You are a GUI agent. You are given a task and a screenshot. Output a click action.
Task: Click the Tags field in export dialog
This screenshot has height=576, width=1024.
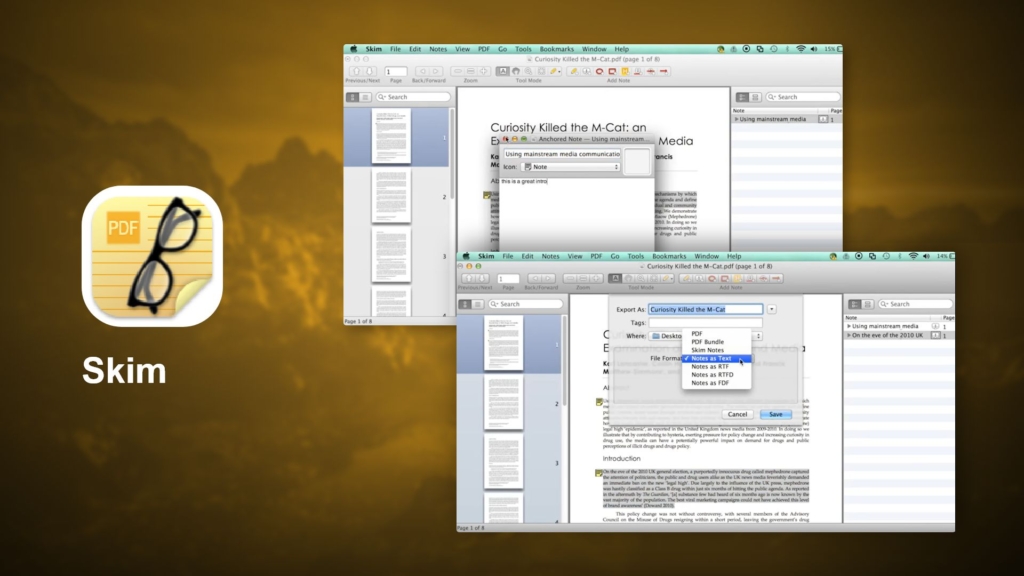pyautogui.click(x=705, y=323)
